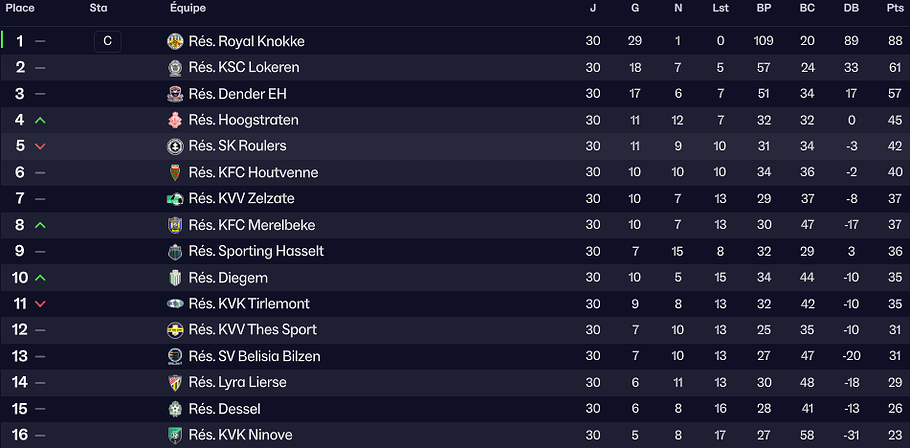Sort standings by Équipe column header
This screenshot has width=910, height=448.
[188, 8]
